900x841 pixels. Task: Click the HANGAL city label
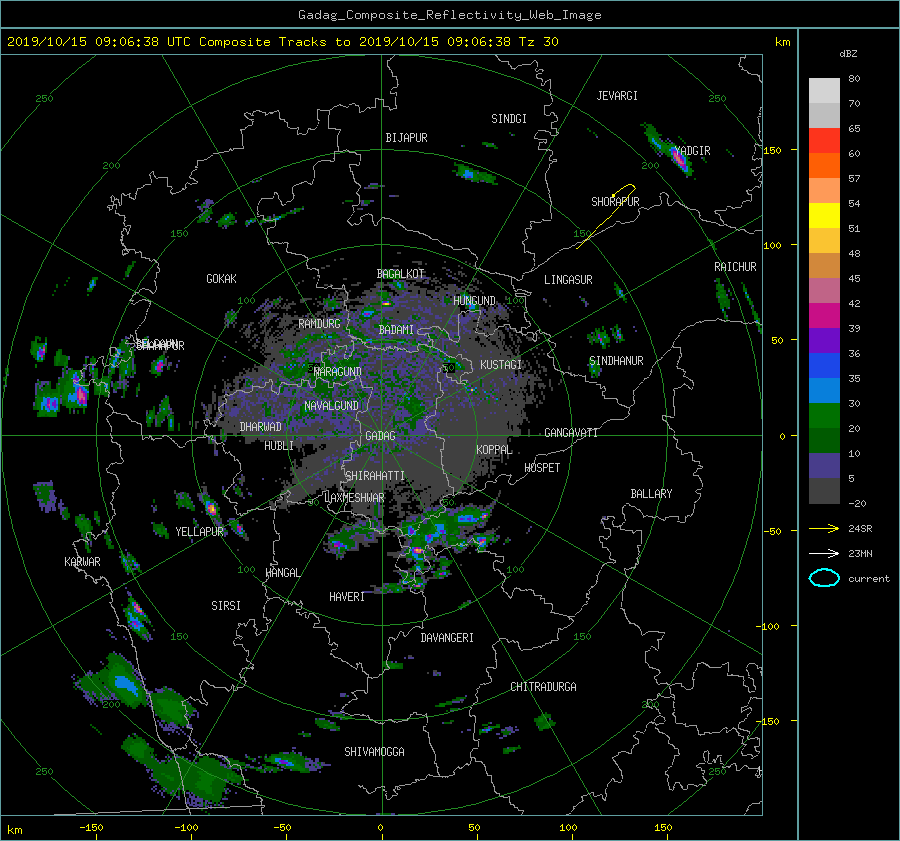pyautogui.click(x=282, y=573)
